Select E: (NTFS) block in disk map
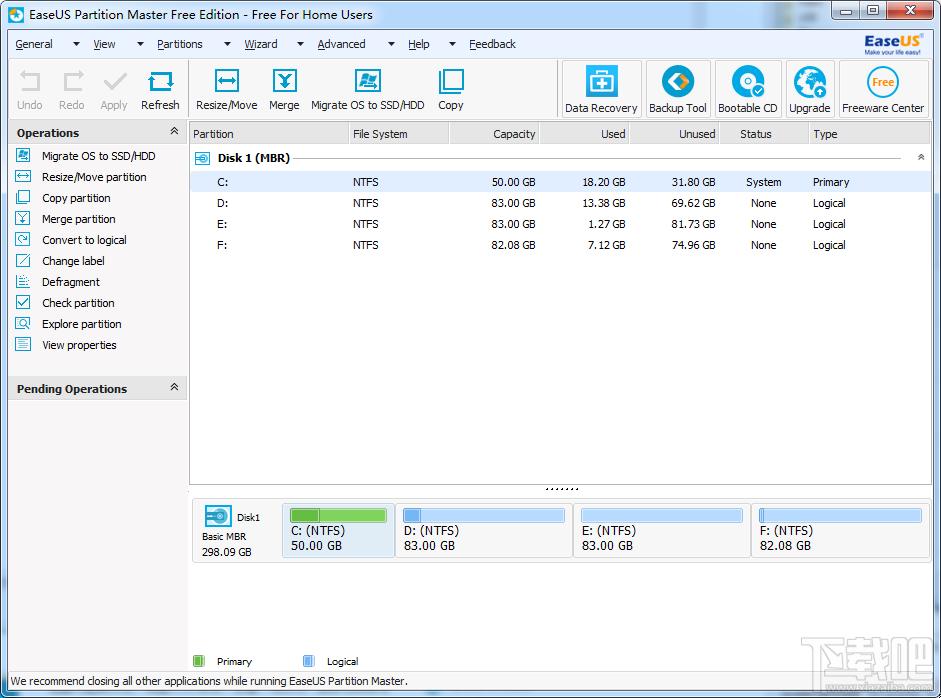This screenshot has width=941, height=698. click(662, 531)
